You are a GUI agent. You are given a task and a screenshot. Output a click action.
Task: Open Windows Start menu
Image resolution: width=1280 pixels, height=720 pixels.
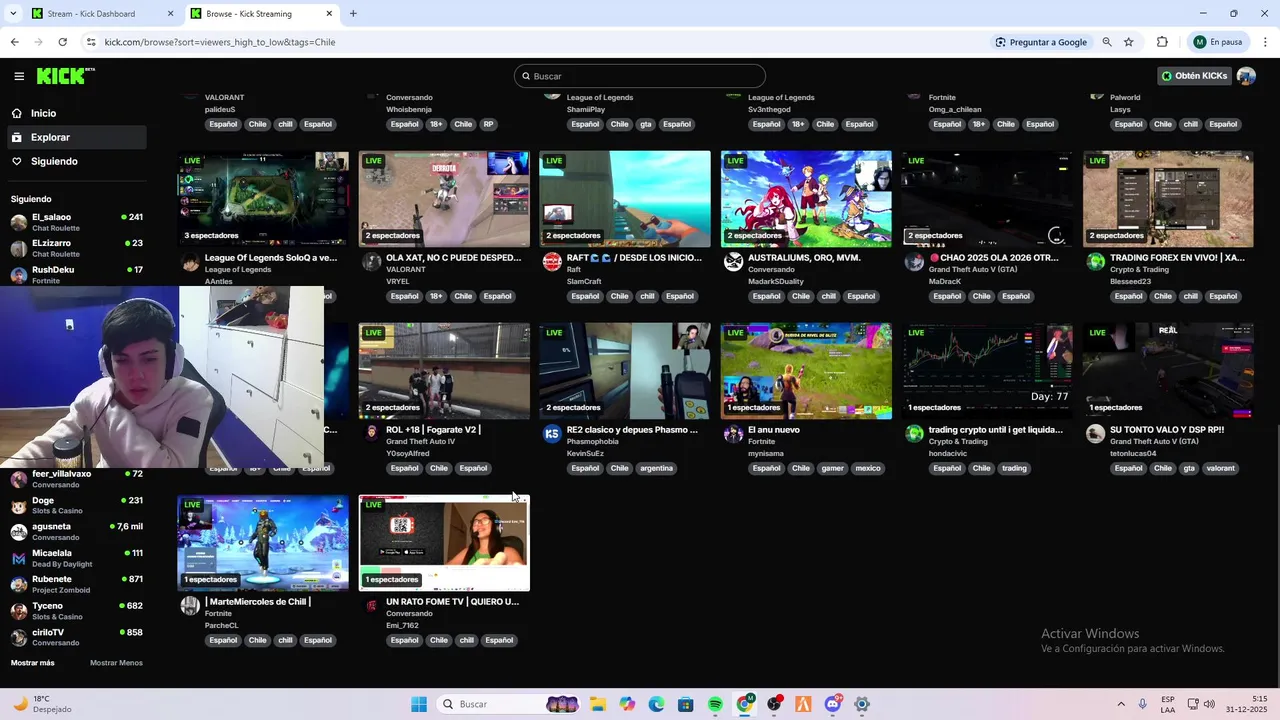(419, 704)
